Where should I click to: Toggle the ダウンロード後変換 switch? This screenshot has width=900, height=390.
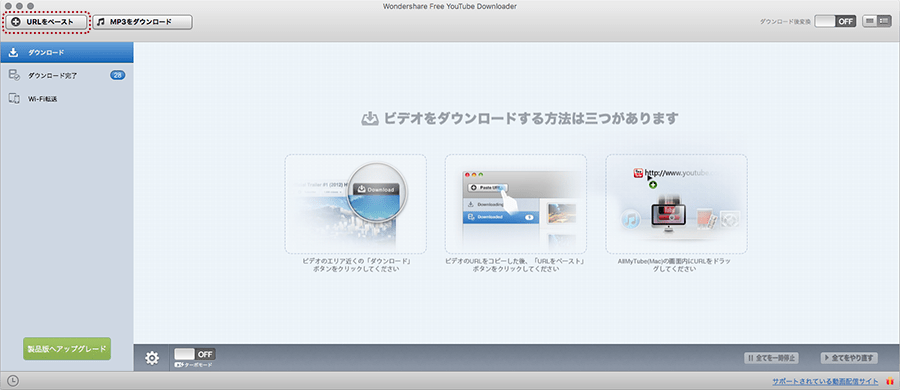[835, 21]
